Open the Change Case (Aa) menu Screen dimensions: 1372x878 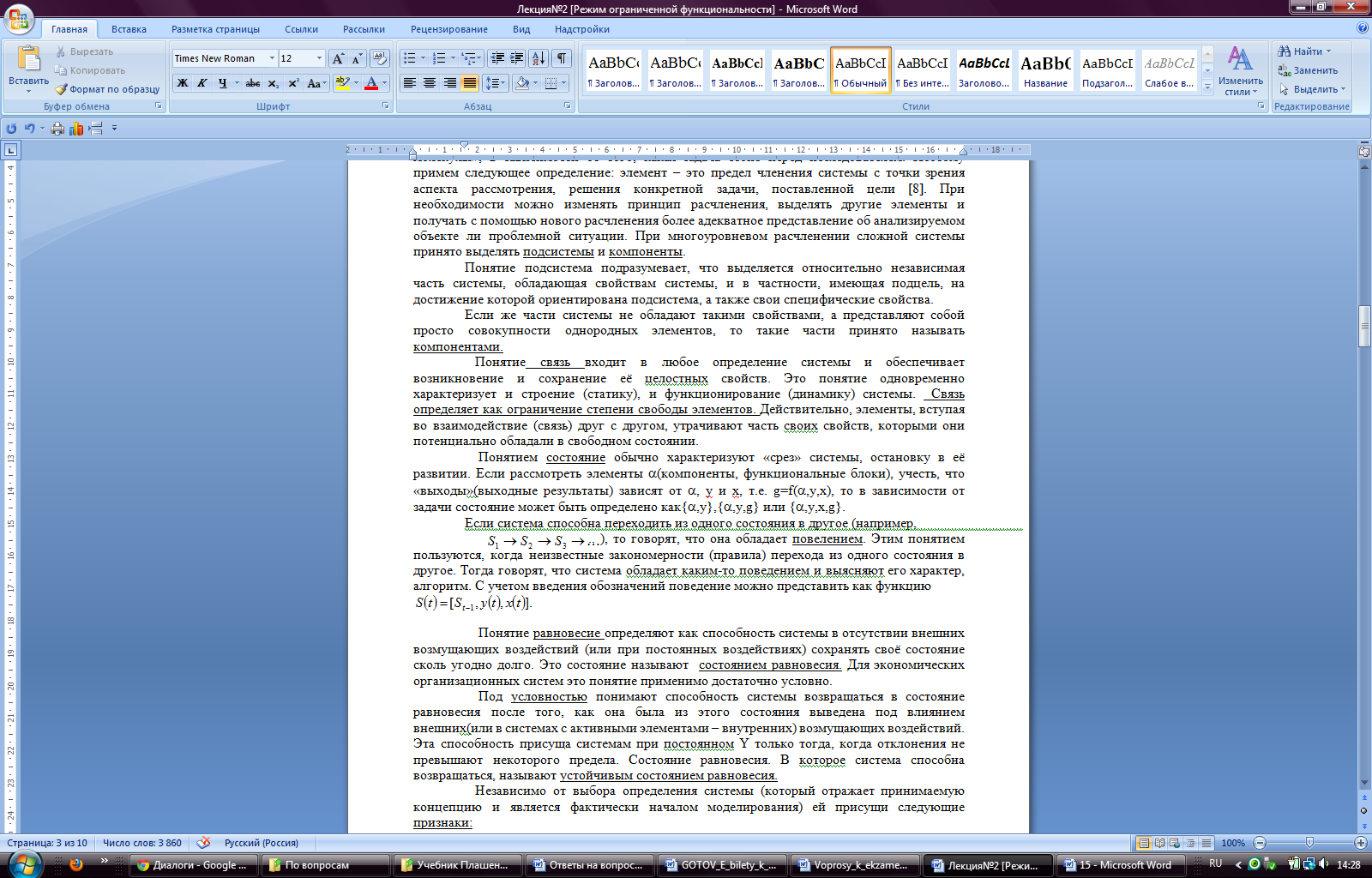(x=316, y=83)
